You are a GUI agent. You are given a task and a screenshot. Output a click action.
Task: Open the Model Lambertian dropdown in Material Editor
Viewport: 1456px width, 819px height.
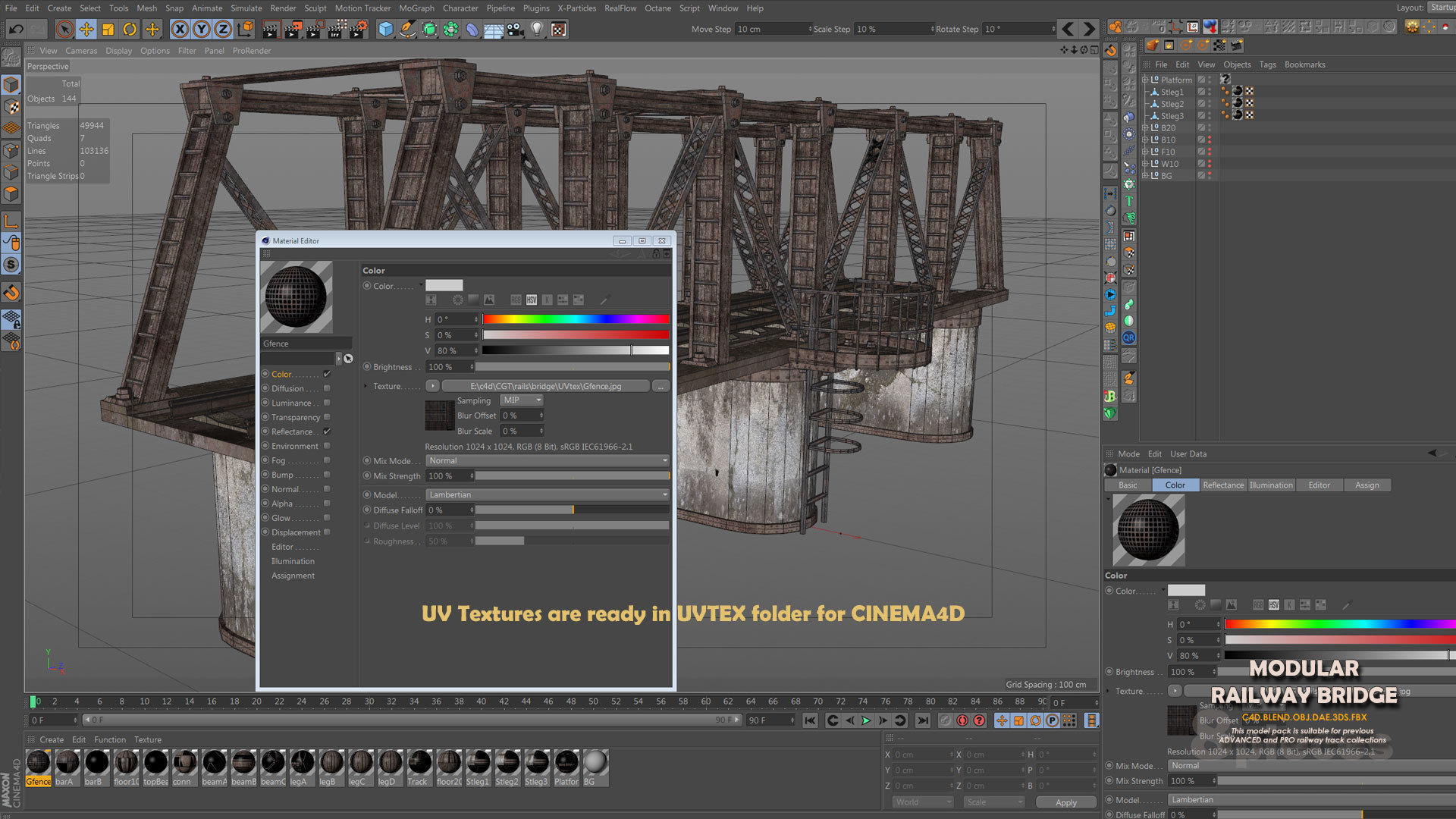[547, 494]
